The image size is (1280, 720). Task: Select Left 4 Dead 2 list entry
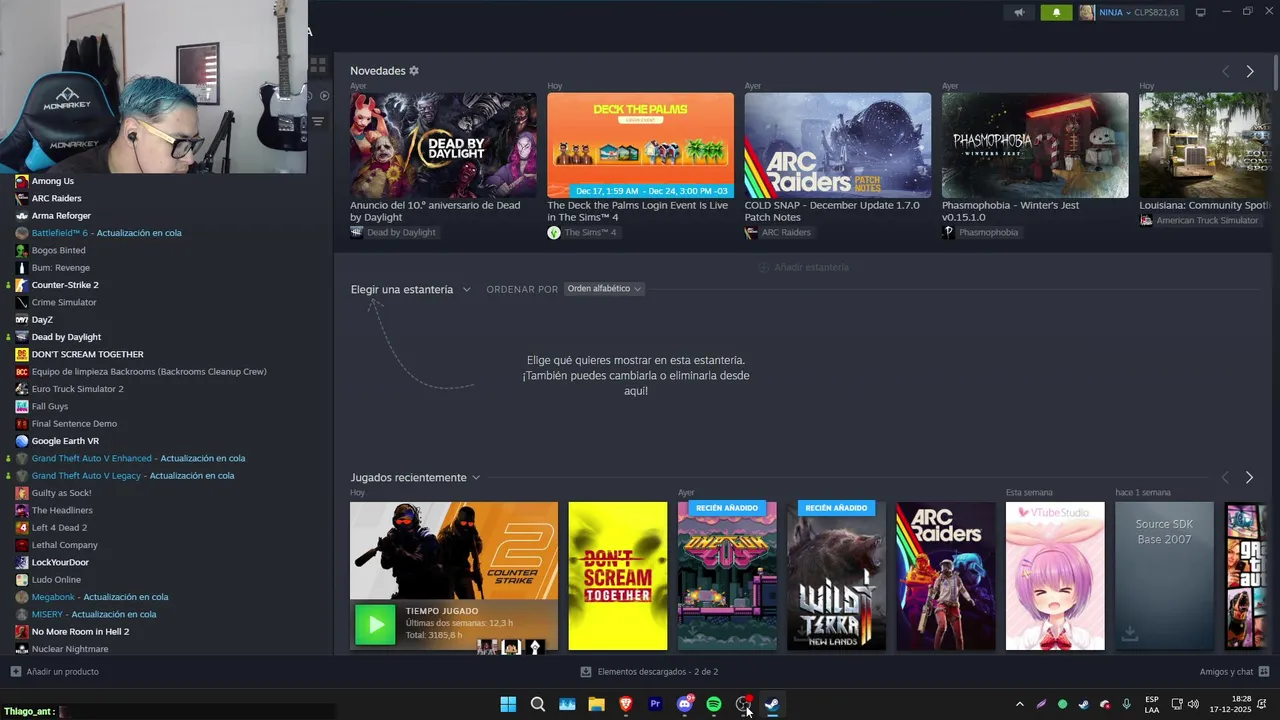pyautogui.click(x=59, y=528)
